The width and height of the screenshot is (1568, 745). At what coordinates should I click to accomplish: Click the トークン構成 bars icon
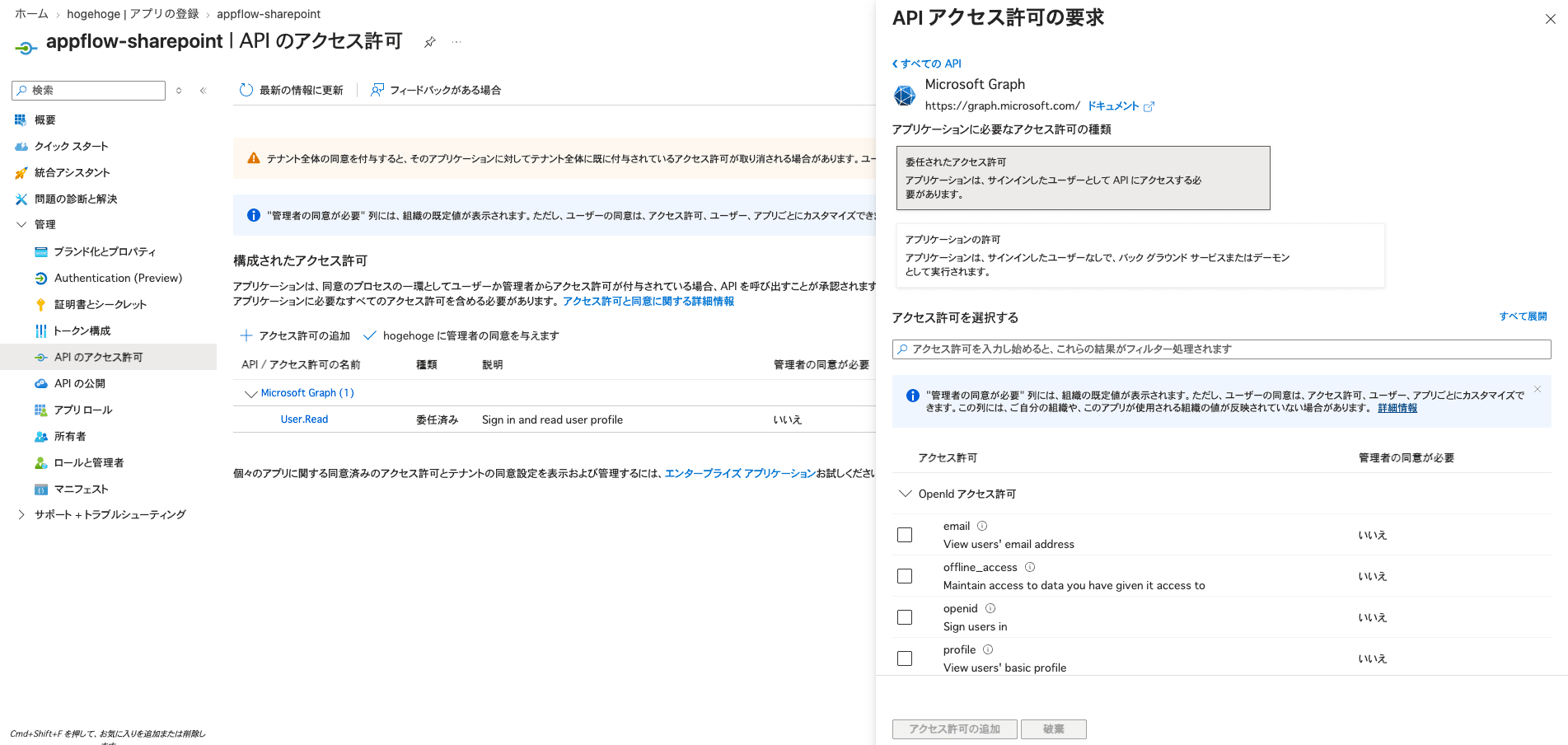[x=40, y=331]
